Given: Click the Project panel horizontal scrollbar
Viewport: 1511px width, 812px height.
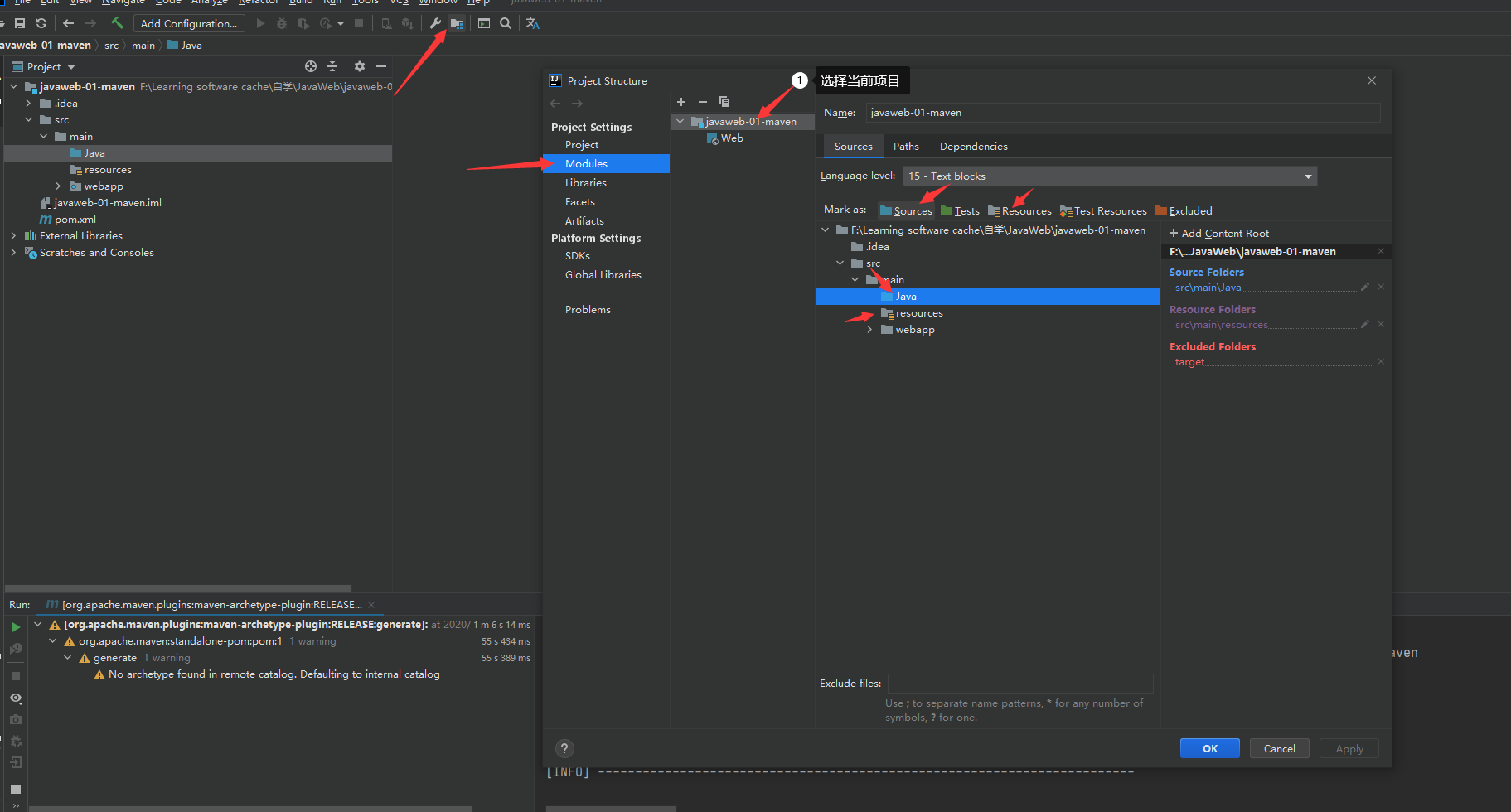Looking at the screenshot, I should pos(178,587).
